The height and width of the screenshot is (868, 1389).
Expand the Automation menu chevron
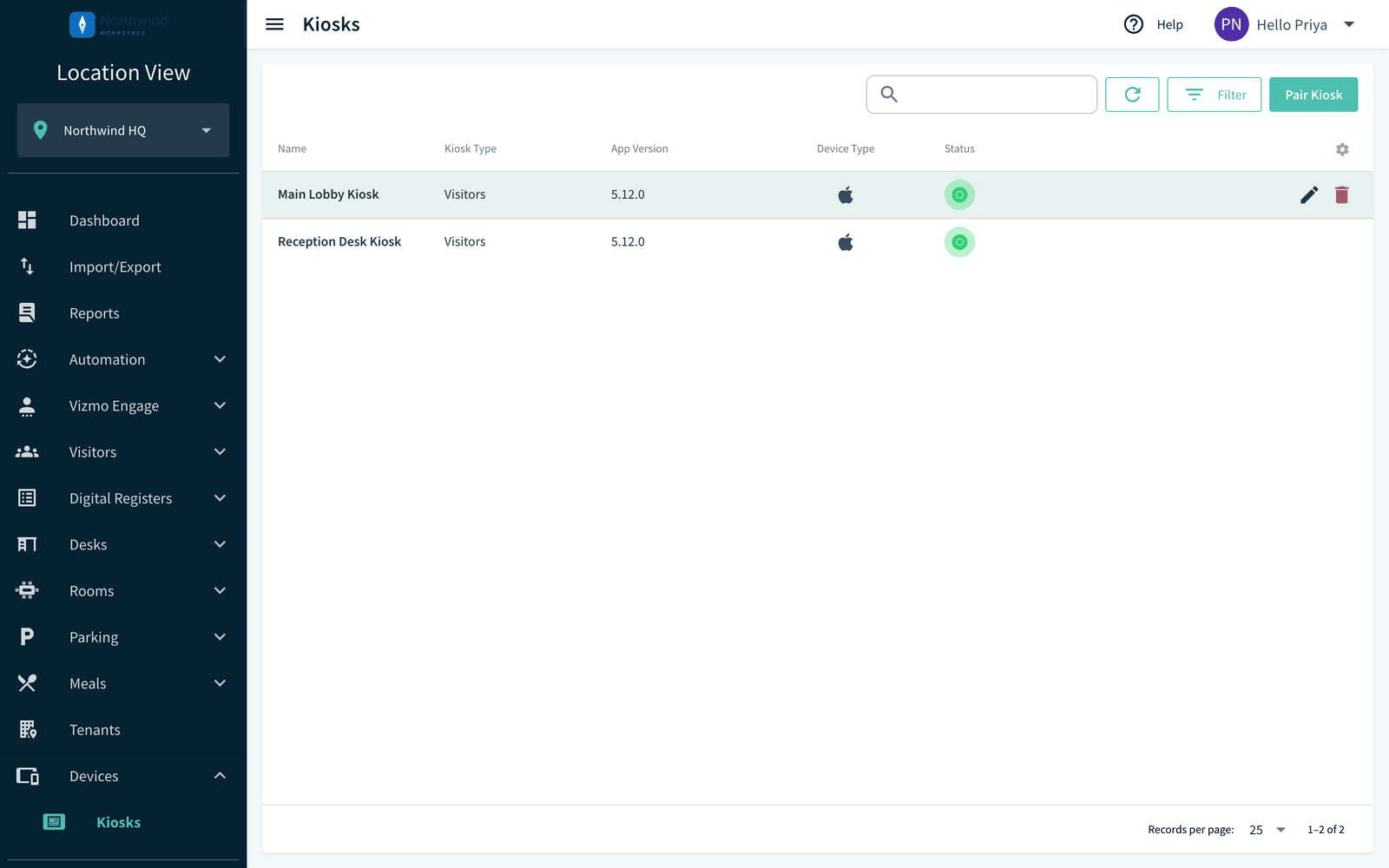click(x=220, y=359)
